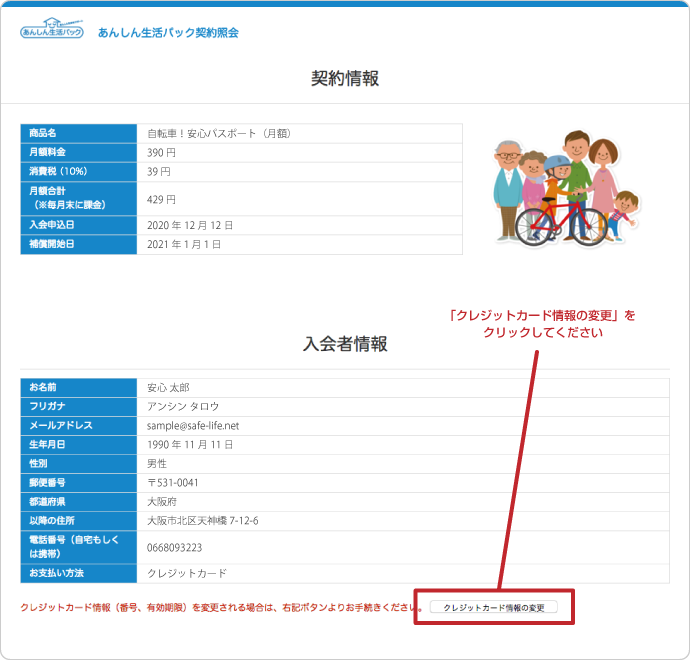
Task: Click the 月額料金 label cell
Action: click(x=79, y=152)
